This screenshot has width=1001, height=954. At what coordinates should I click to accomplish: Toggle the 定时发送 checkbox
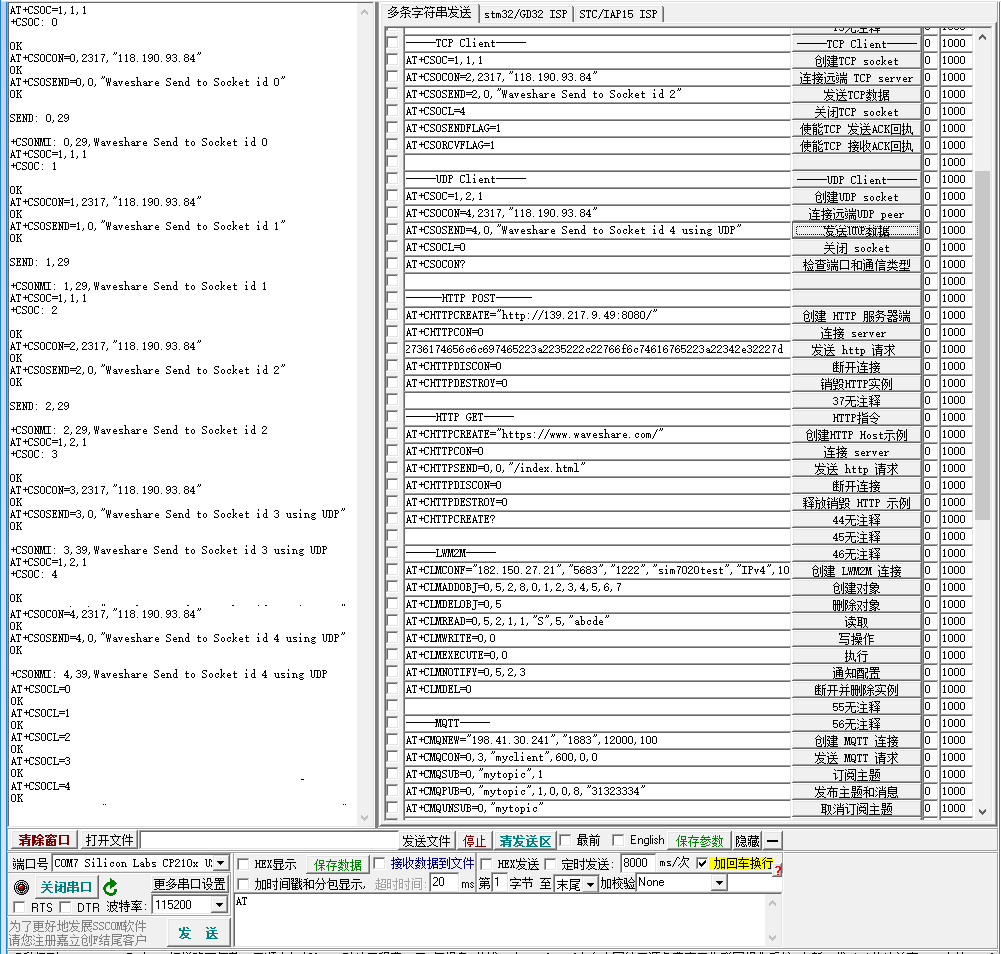pyautogui.click(x=550, y=864)
